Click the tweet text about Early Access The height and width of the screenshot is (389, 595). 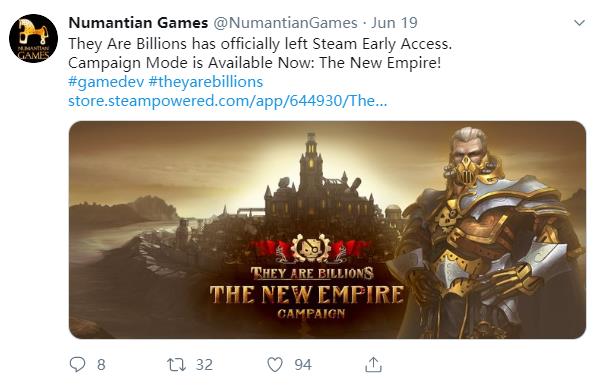(260, 44)
